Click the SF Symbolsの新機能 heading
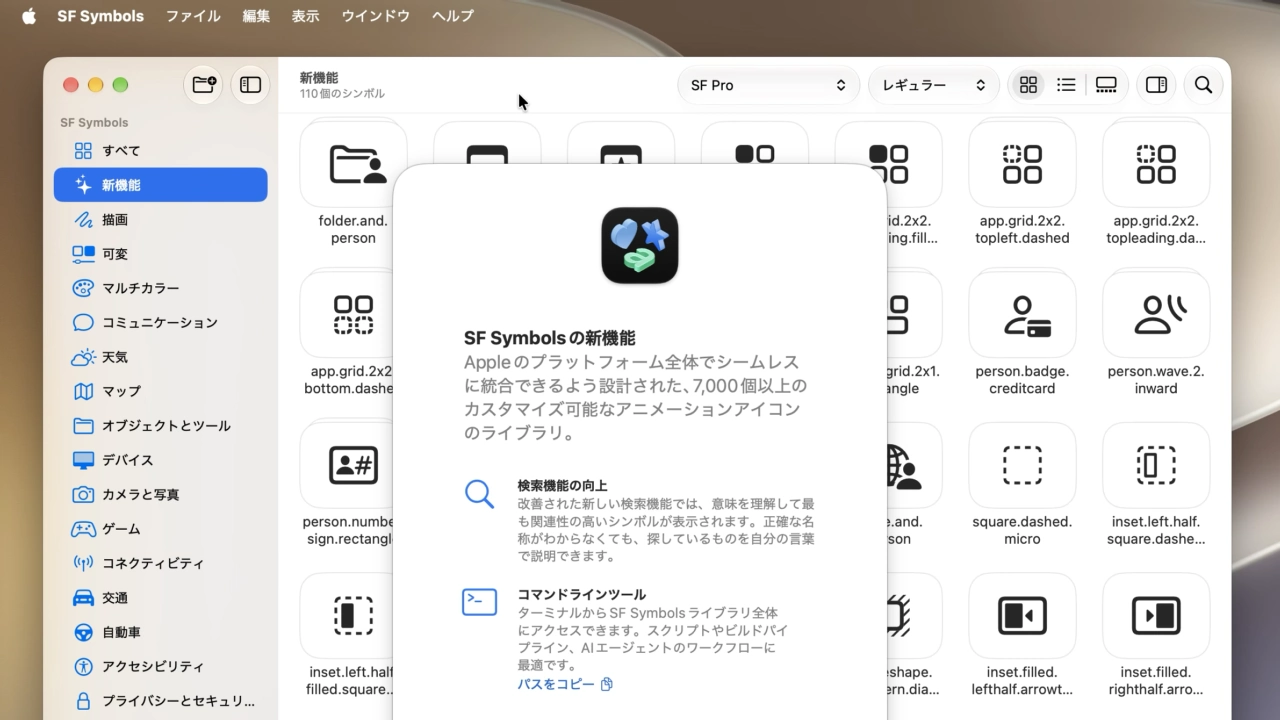This screenshot has height=720, width=1280. (549, 338)
